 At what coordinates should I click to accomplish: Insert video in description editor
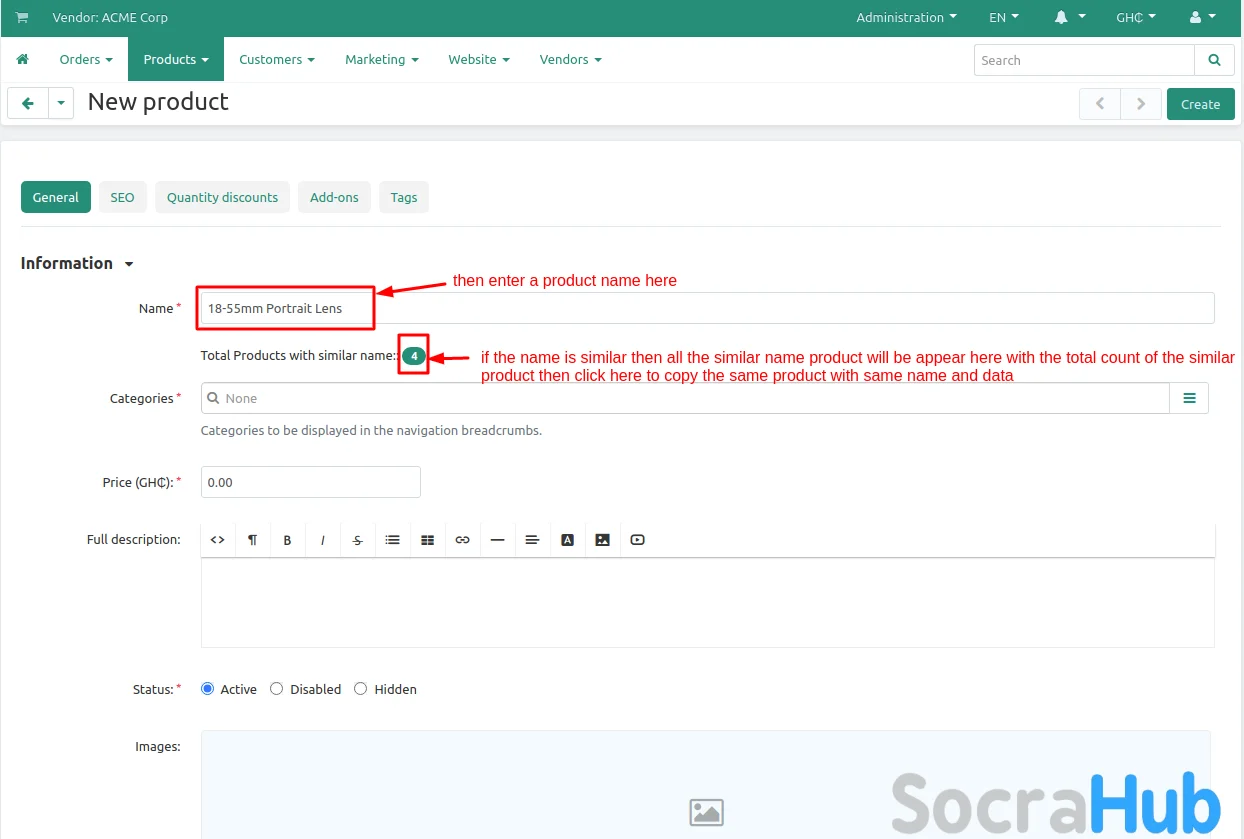tap(638, 540)
